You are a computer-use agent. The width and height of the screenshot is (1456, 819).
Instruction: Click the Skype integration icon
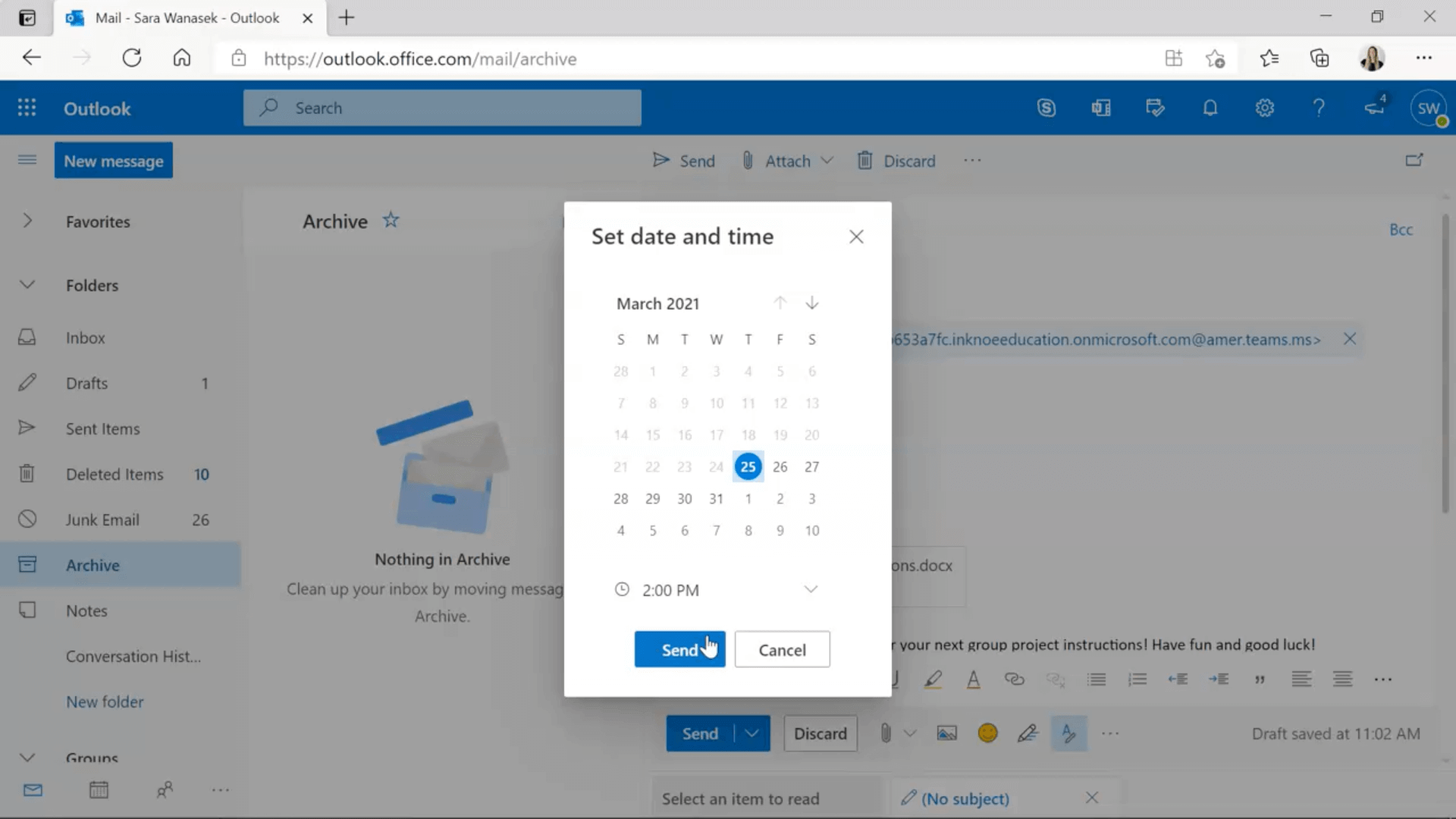pyautogui.click(x=1047, y=107)
